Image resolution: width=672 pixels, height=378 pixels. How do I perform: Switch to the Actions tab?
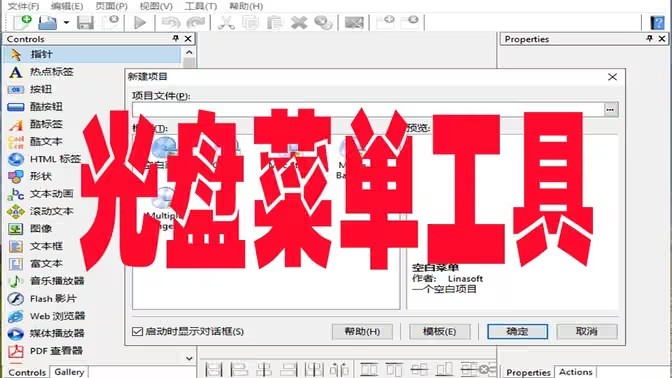click(576, 372)
